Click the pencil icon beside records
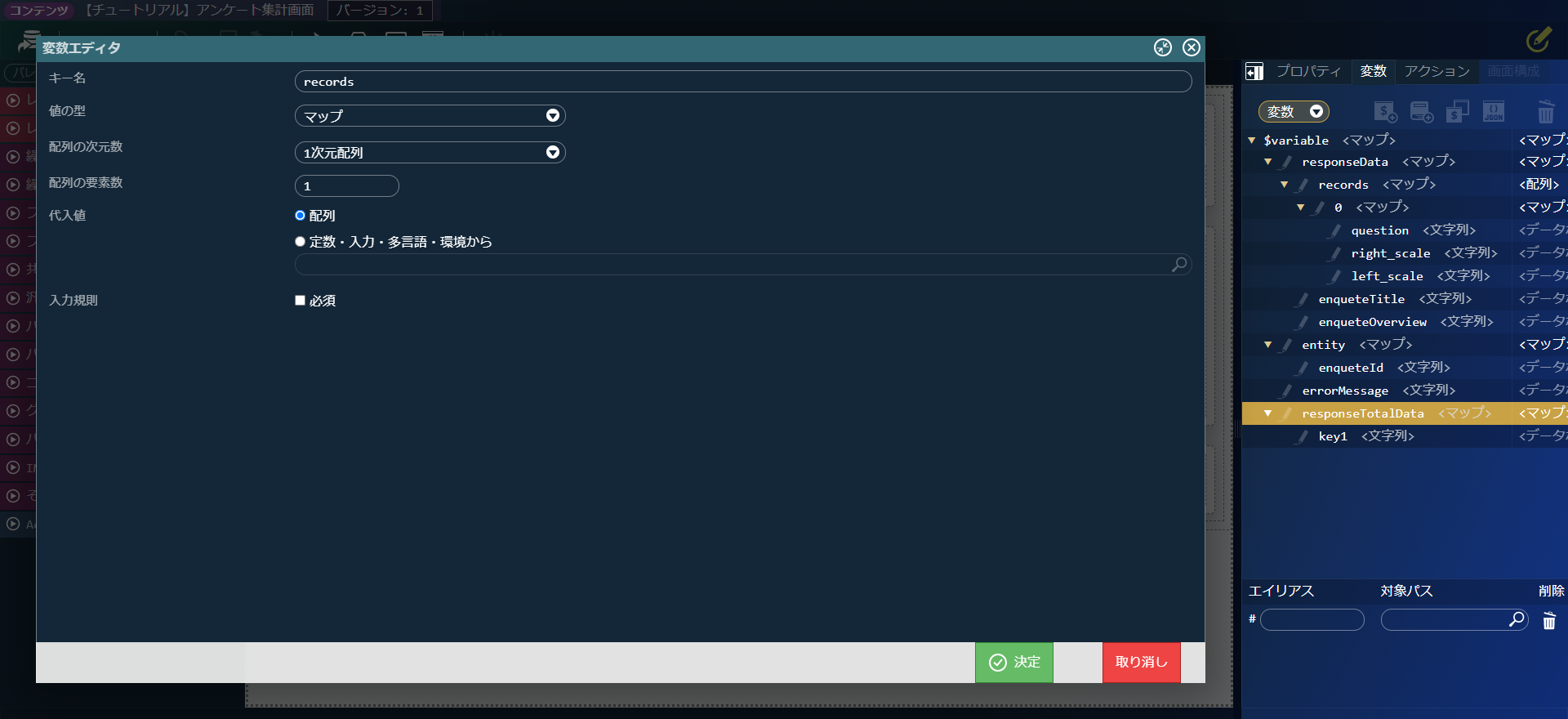 pyautogui.click(x=1303, y=185)
